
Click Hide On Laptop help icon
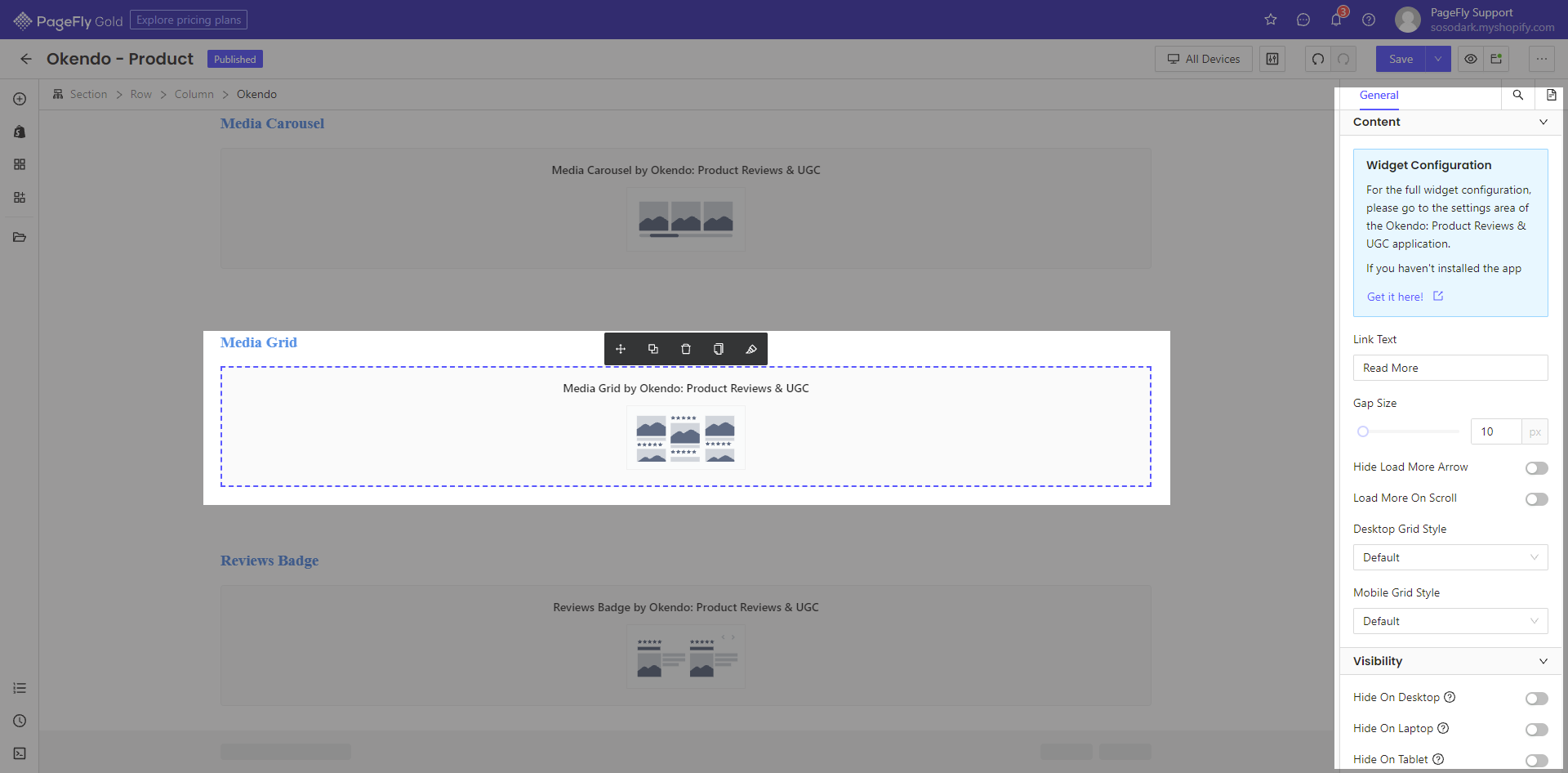point(1443,728)
